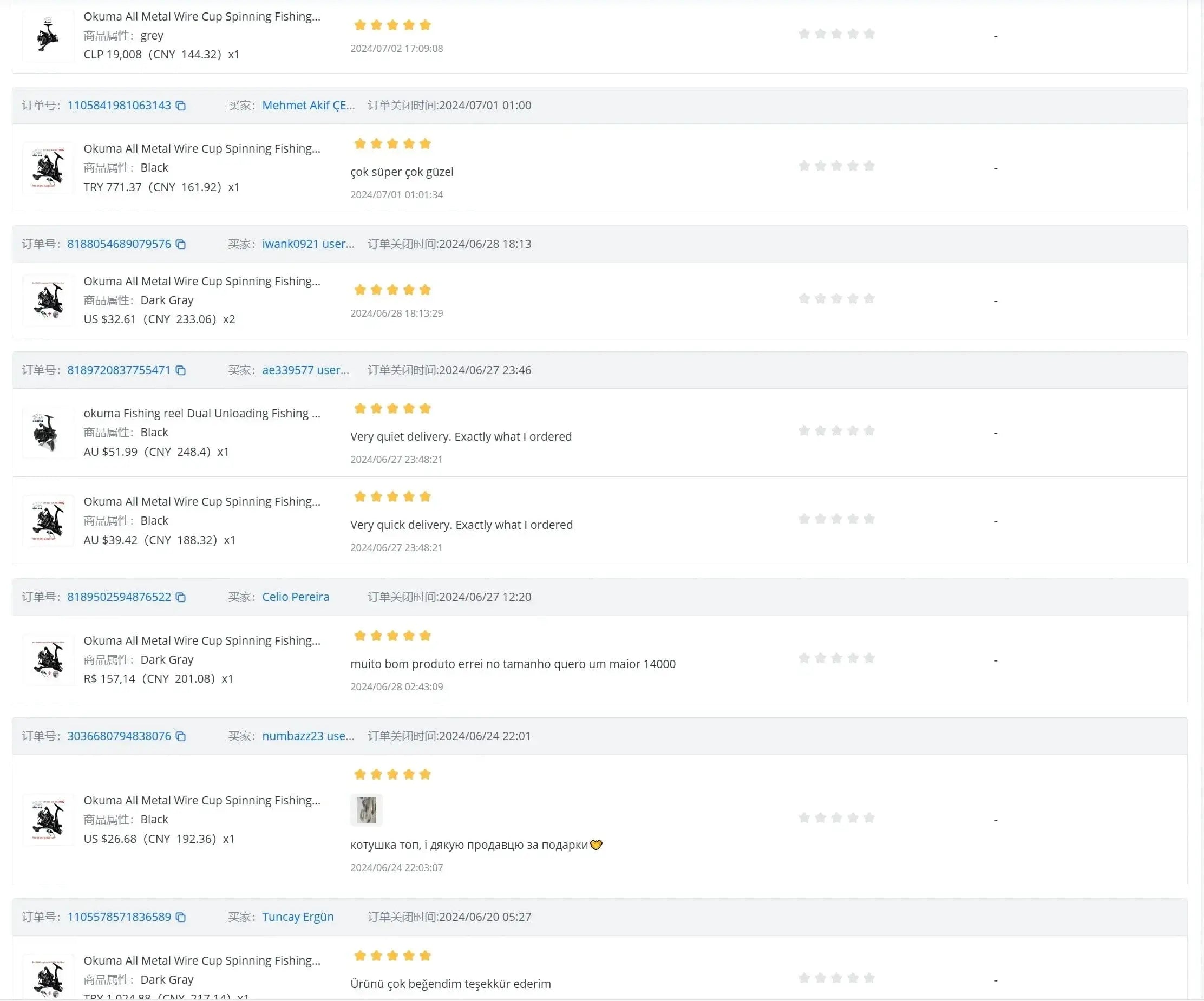Open okuma Dual Unloading reel product thumbnail
Viewport: 1204px width, 1001px height.
coord(48,433)
